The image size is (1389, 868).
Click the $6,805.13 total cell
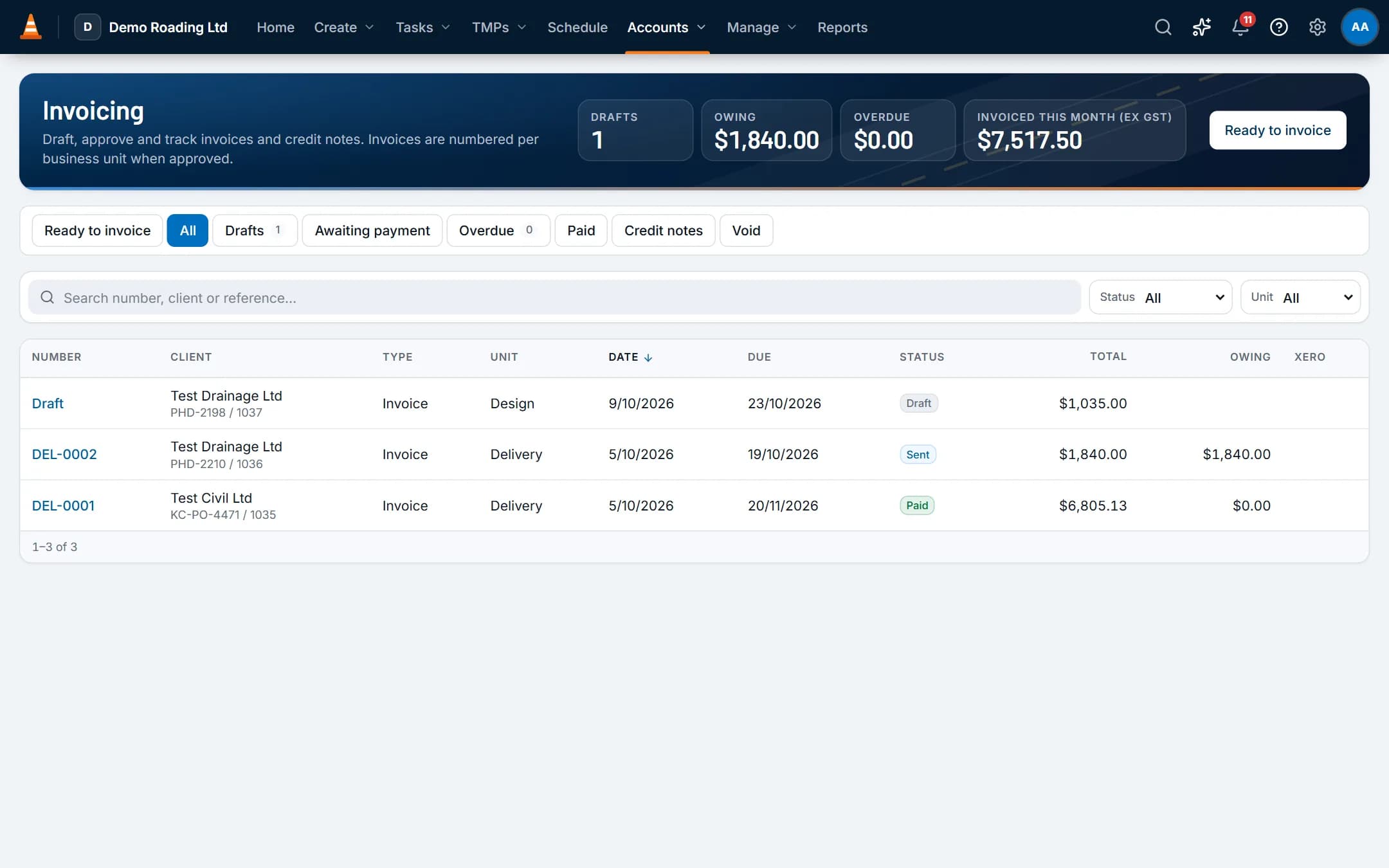pos(1093,505)
